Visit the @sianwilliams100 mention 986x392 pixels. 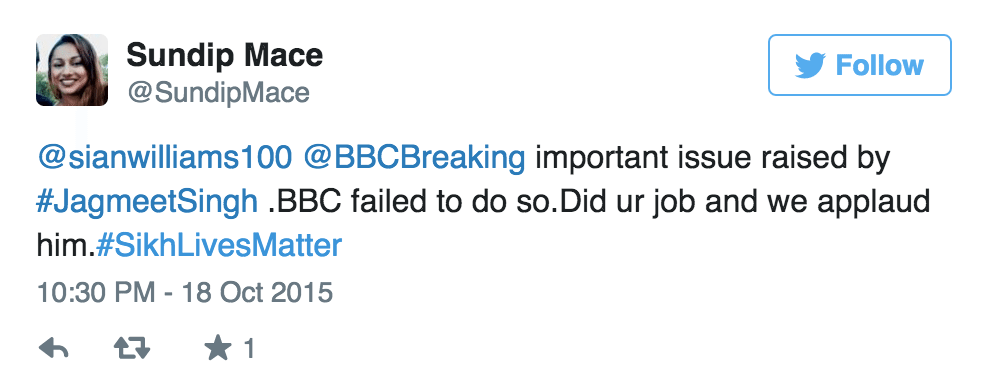tap(164, 159)
